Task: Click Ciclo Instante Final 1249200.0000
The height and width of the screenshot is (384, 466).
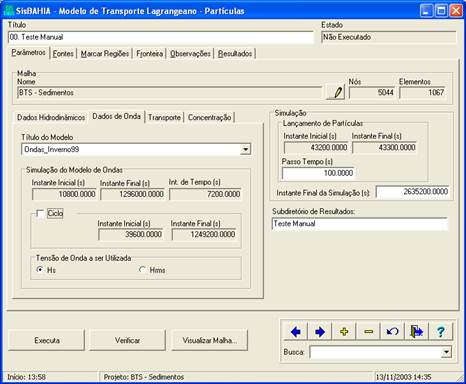Action: pyautogui.click(x=204, y=234)
